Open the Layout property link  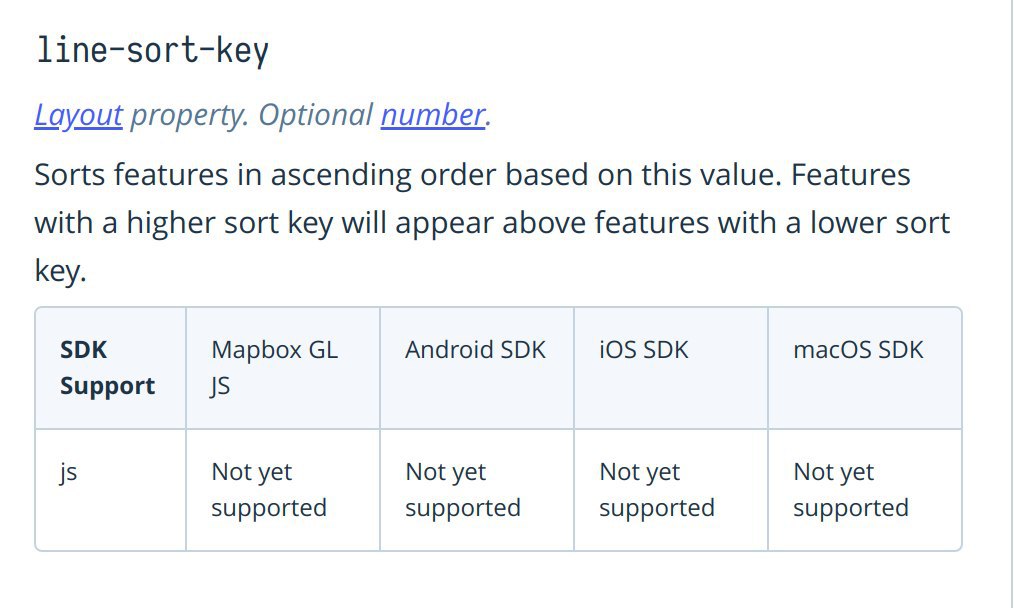[78, 116]
